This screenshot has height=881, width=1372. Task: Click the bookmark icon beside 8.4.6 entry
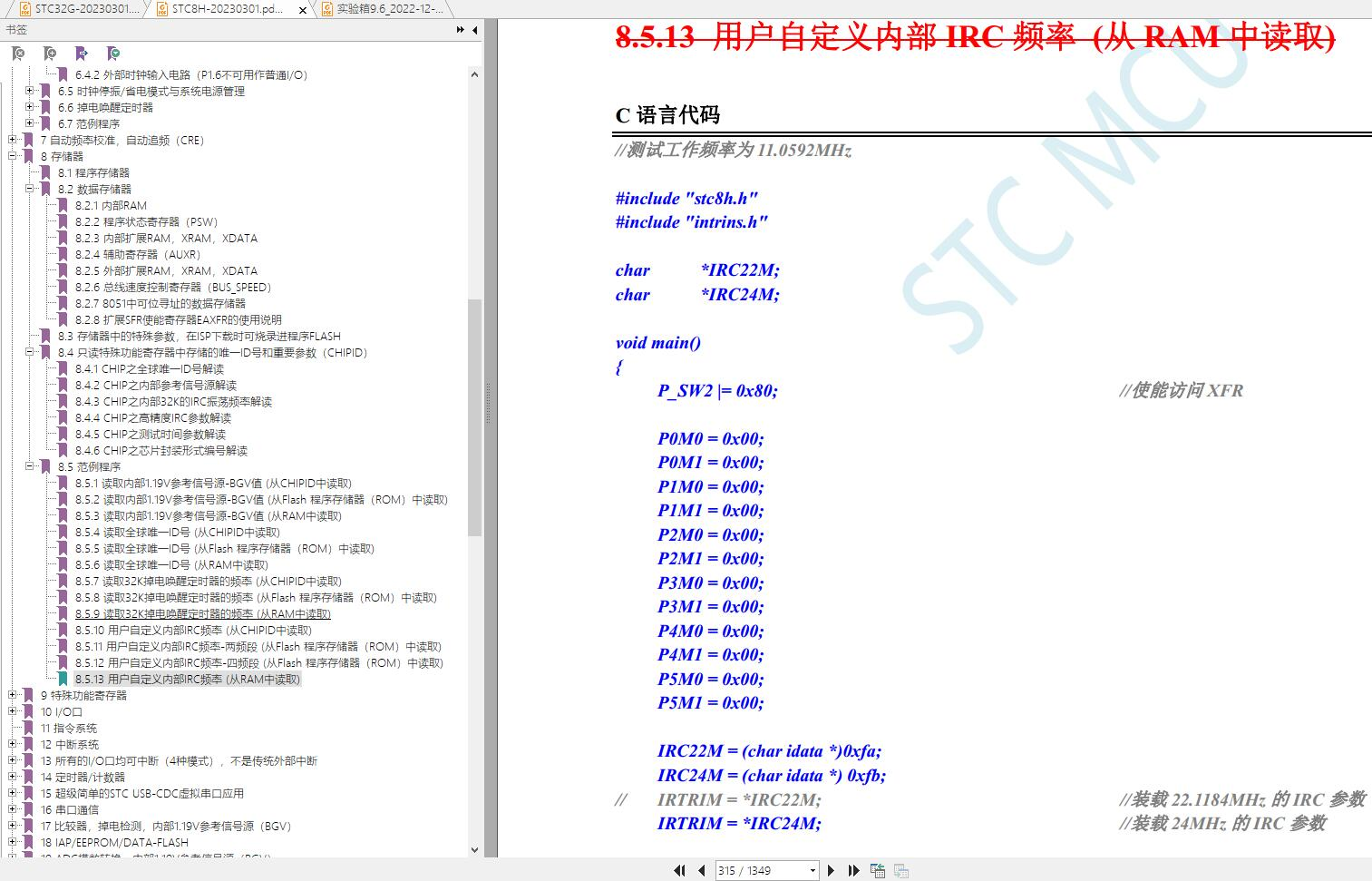(x=63, y=451)
